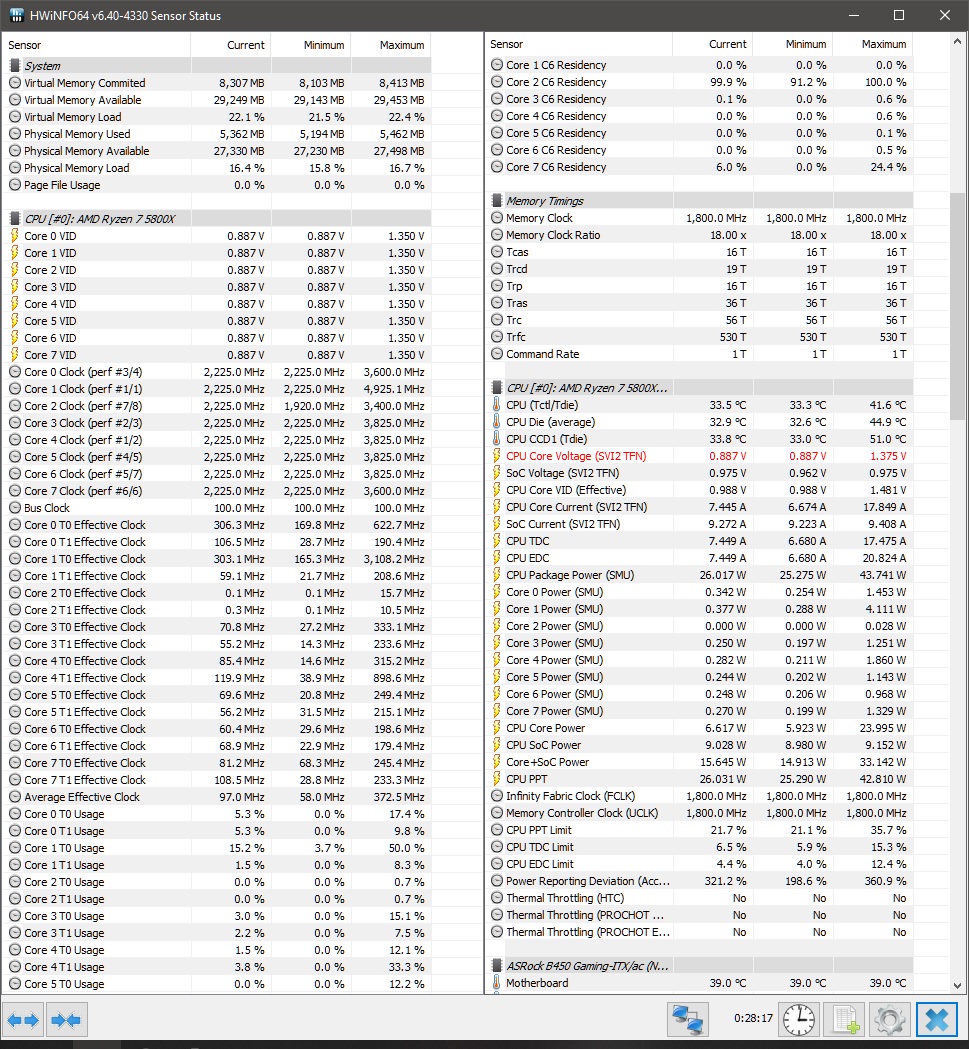Select Memory Controller Clock (UCLK) row
This screenshot has height=1049, width=969.
pyautogui.click(x=699, y=813)
